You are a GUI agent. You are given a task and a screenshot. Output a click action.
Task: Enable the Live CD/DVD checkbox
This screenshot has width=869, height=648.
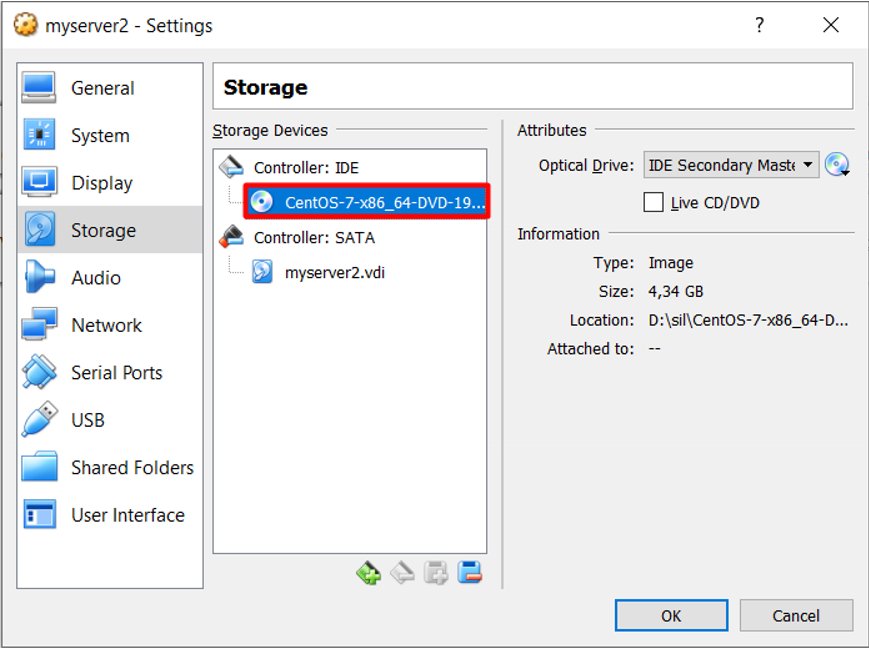(653, 202)
